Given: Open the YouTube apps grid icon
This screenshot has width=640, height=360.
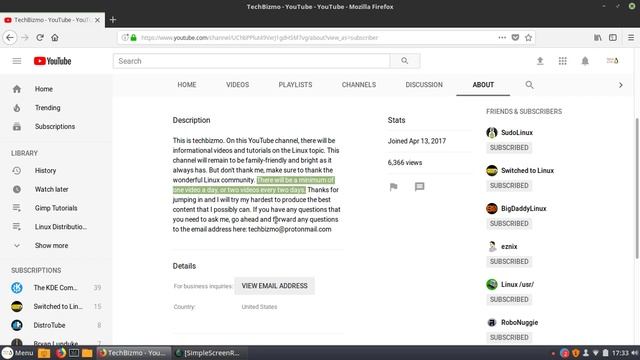Looking at the screenshot, I should tap(562, 61).
